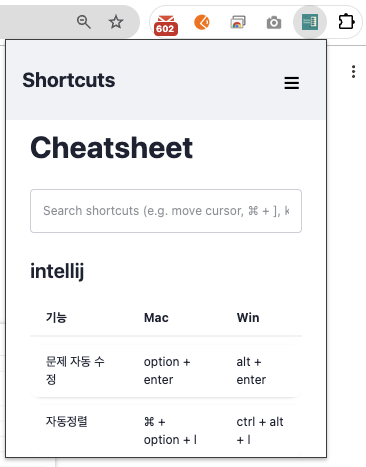Click the Shortcuts title link
The image size is (366, 467).
pos(69,80)
